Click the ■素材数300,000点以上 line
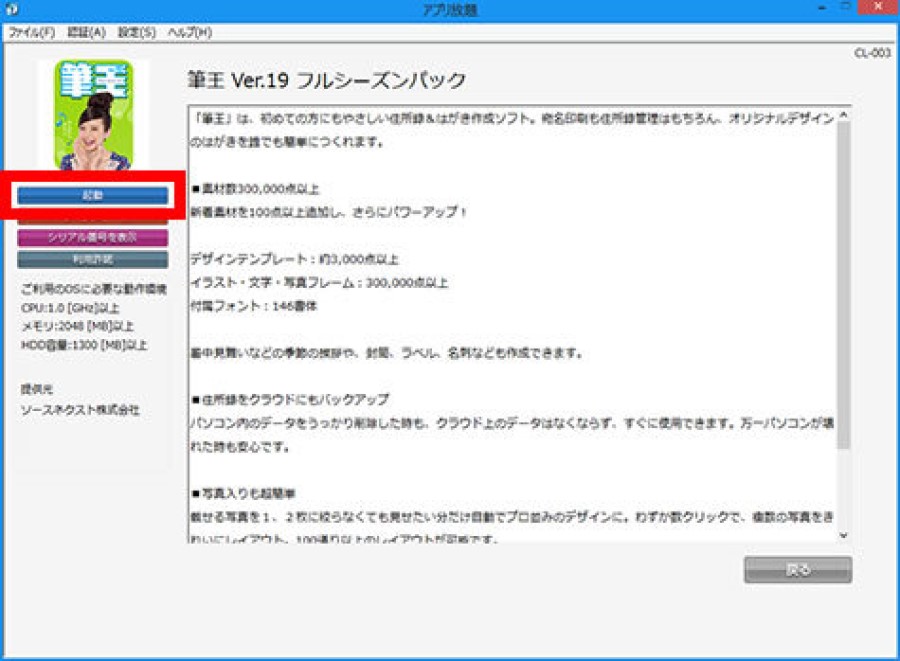Image resolution: width=900 pixels, height=661 pixels. click(255, 189)
